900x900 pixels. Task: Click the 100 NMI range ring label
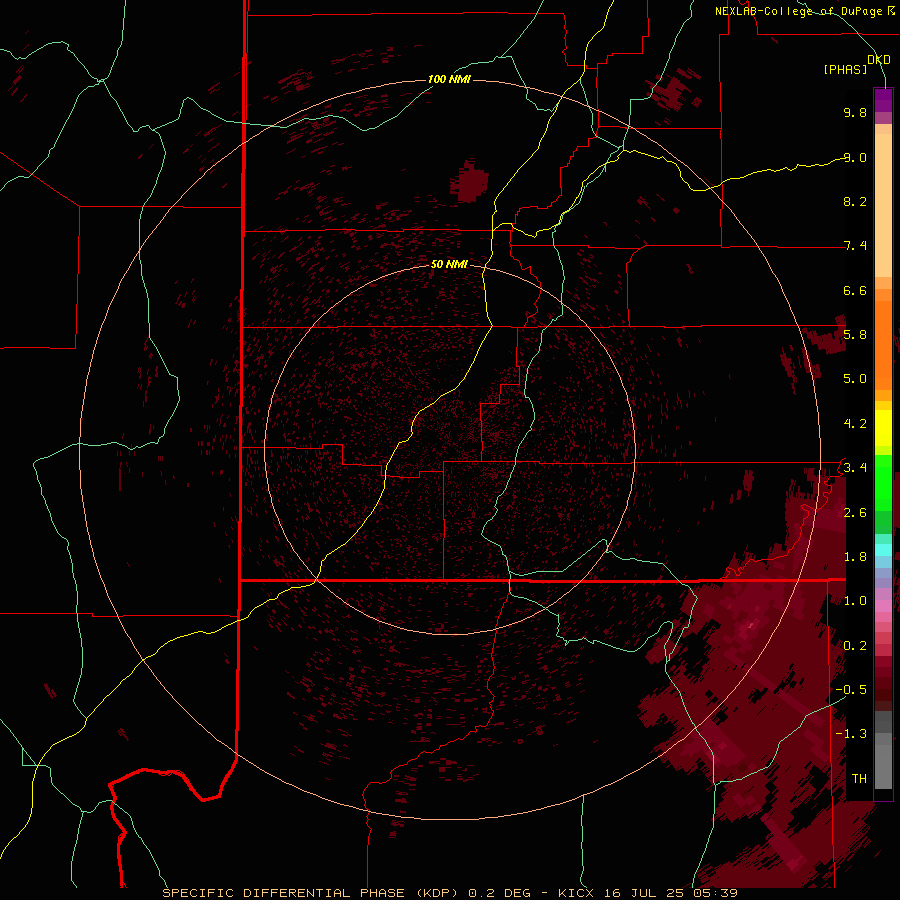pyautogui.click(x=449, y=79)
